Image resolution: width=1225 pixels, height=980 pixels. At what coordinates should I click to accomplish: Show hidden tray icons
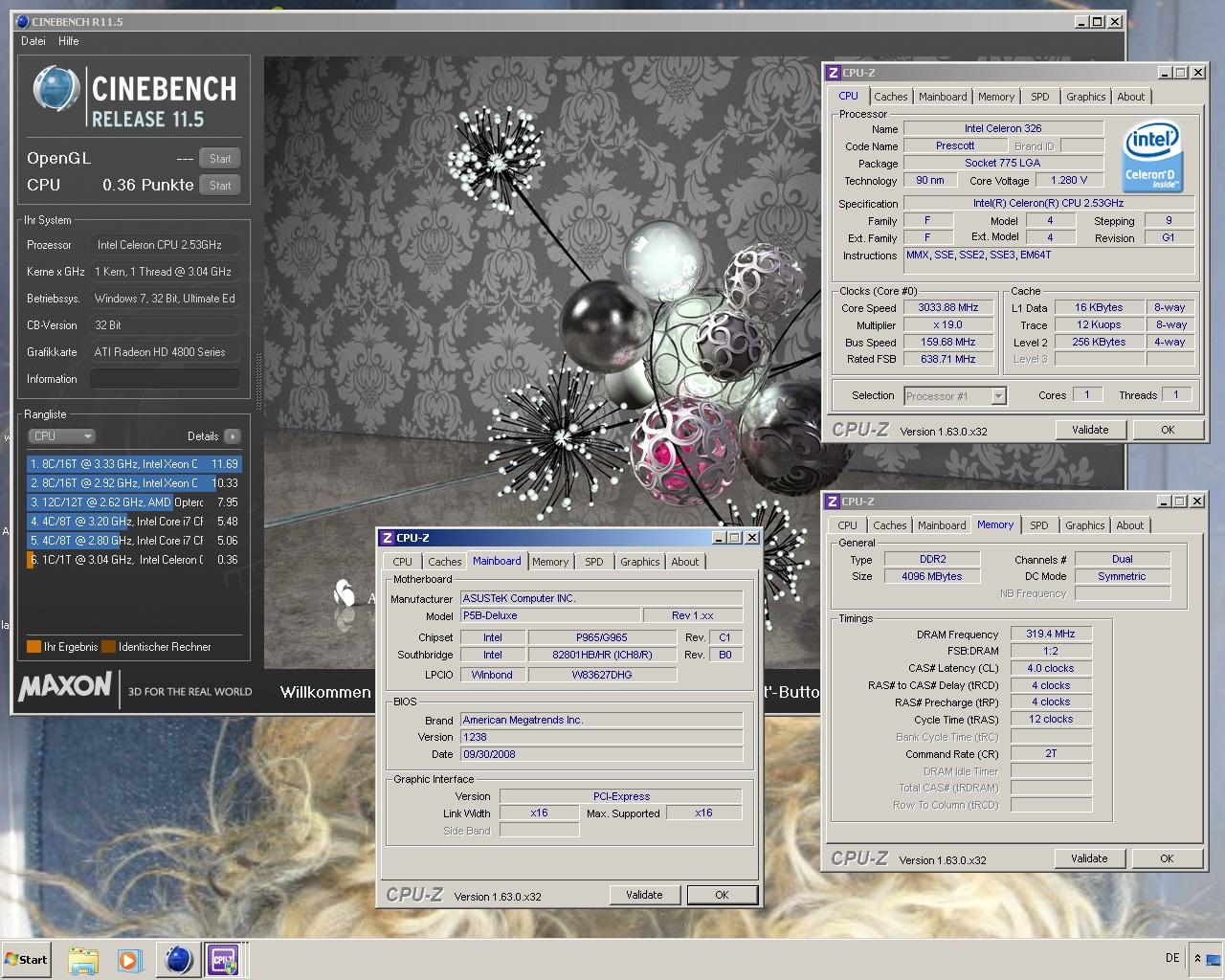pyautogui.click(x=1197, y=958)
